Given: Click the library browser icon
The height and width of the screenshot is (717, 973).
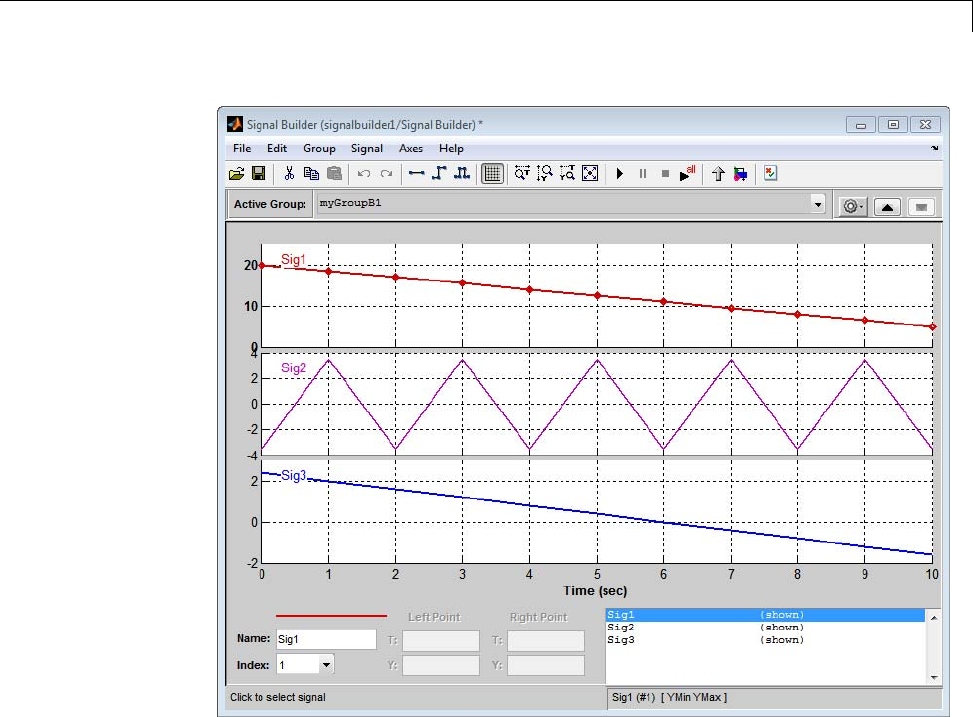Looking at the screenshot, I should tap(740, 174).
